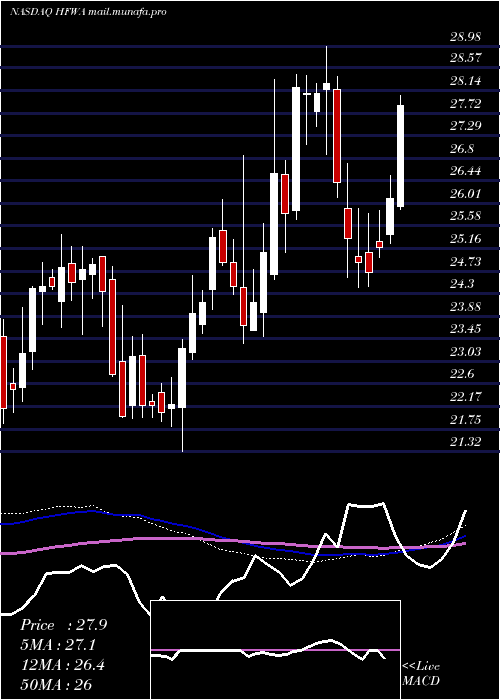Select the 25.16 price axis label
This screenshot has height=700, width=500.
pos(466,239)
